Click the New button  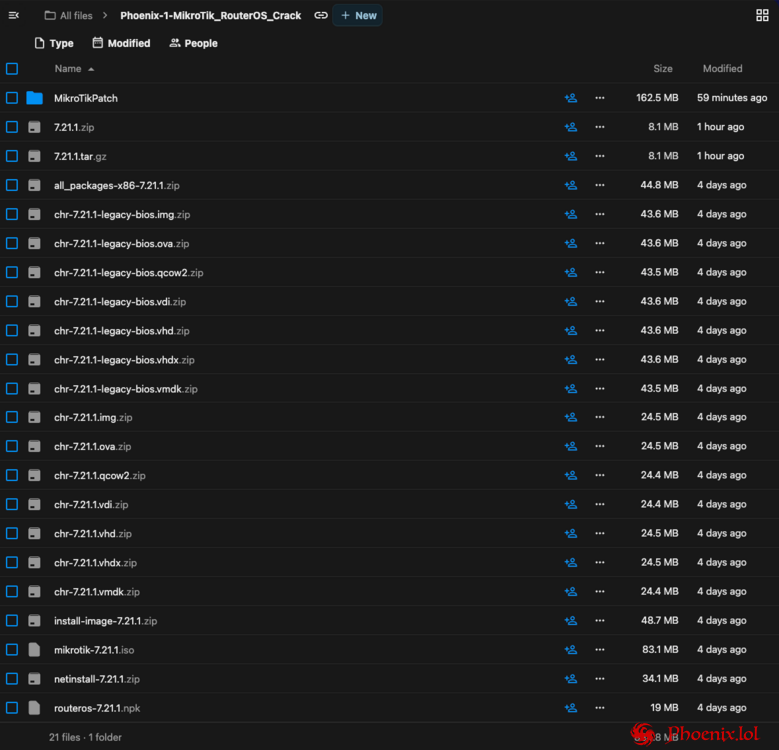[358, 15]
